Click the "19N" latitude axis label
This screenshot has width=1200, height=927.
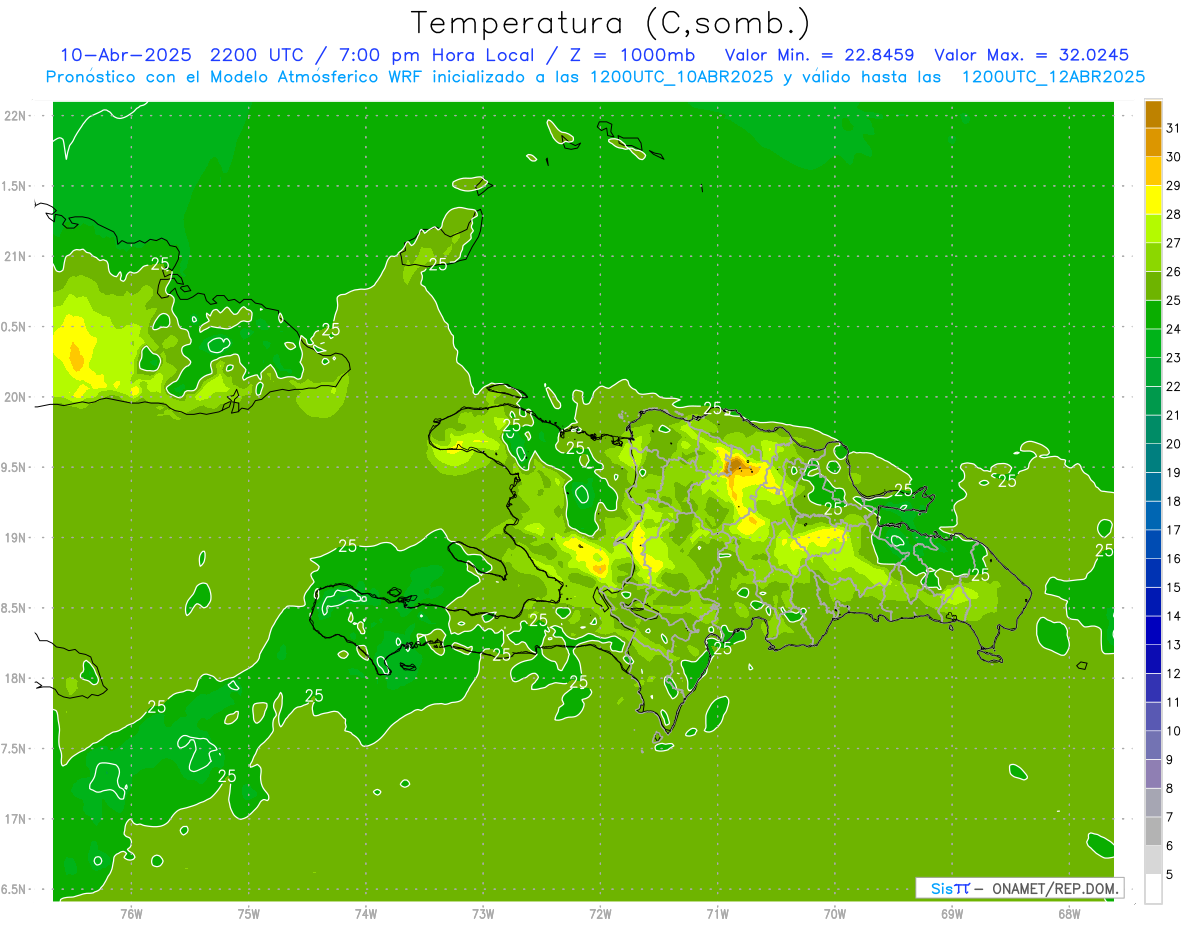click(16, 537)
